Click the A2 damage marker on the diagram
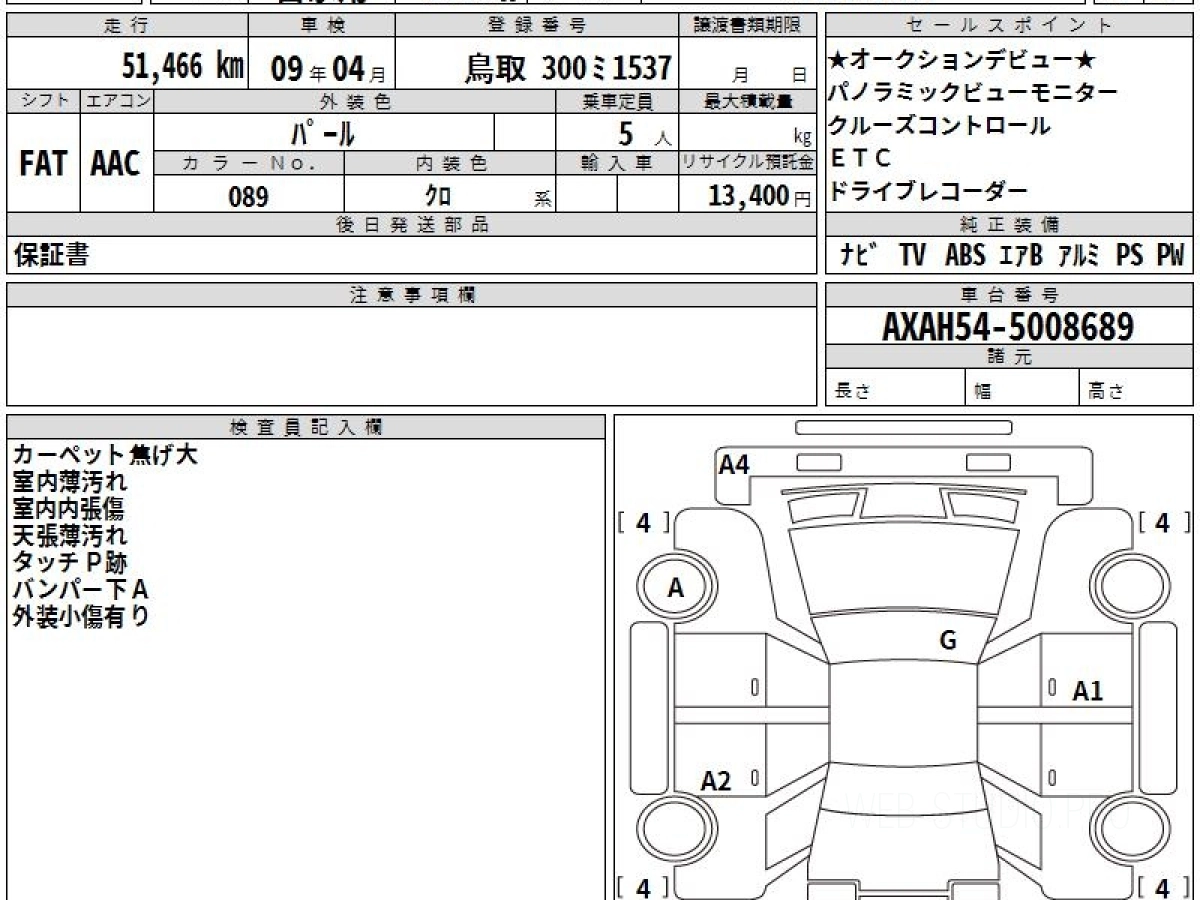1200x900 pixels. tap(716, 781)
